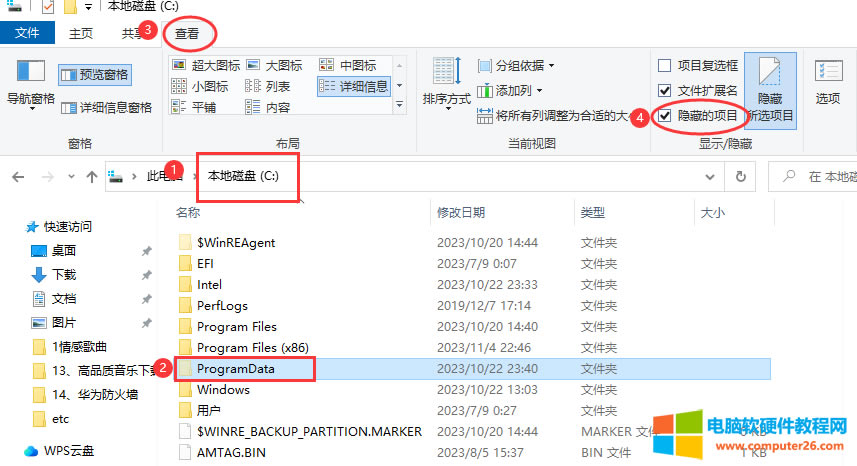Screen dimensions: 857x466
Task: Click the refresh icon beside address bar
Action: (x=740, y=176)
